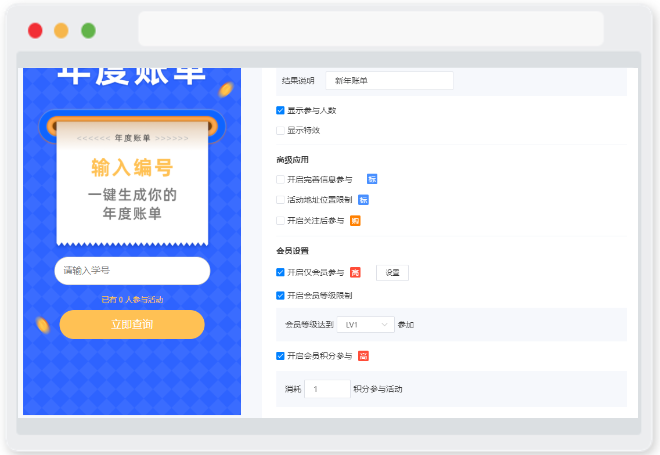Open the LV1 member level dropdown
This screenshot has height=455, width=660.
coord(365,325)
